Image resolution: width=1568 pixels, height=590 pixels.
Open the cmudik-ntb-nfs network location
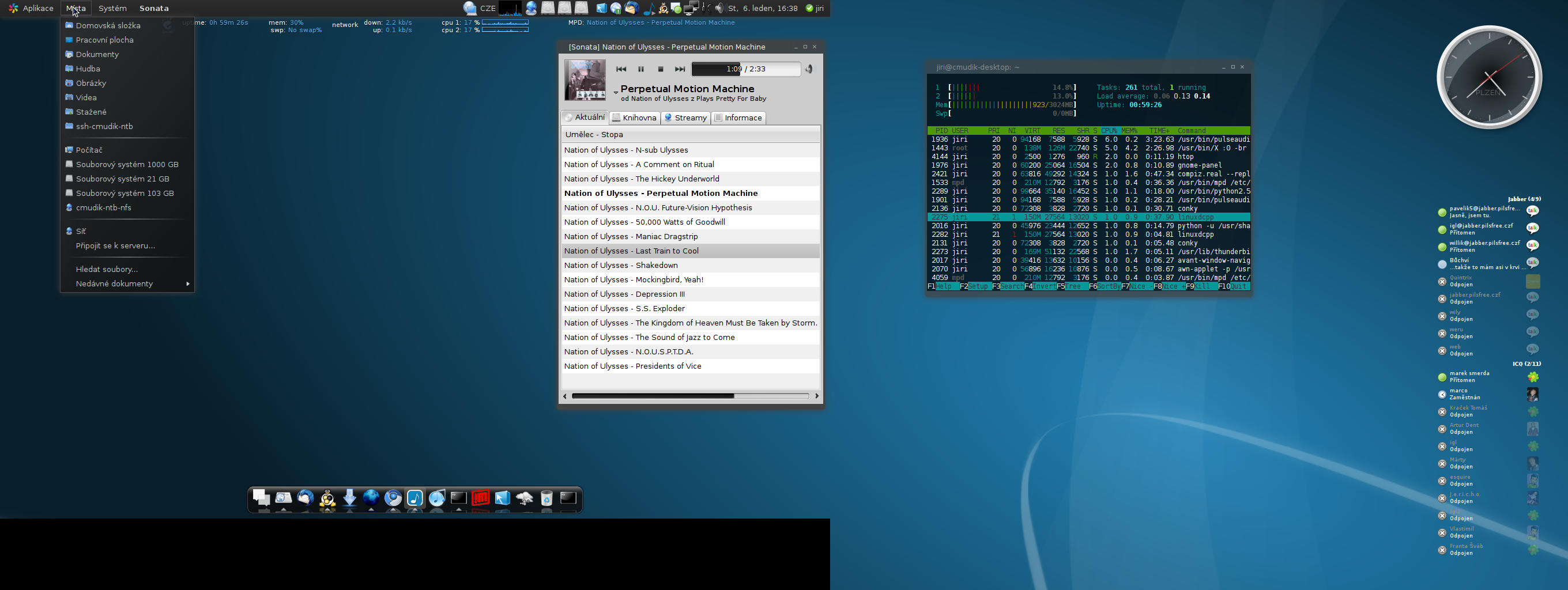click(x=127, y=207)
